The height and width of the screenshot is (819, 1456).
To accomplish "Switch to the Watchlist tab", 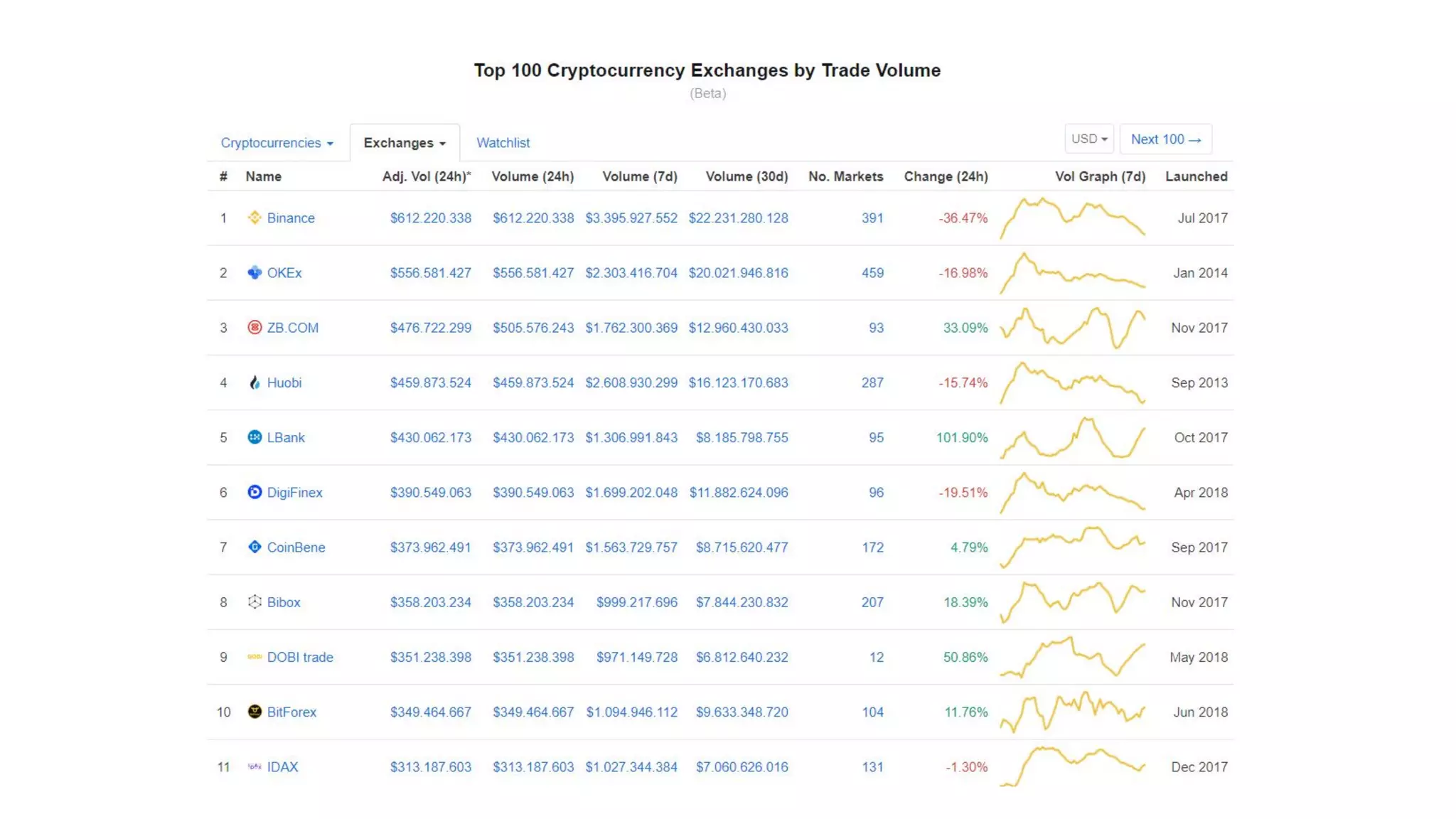I will pyautogui.click(x=503, y=143).
